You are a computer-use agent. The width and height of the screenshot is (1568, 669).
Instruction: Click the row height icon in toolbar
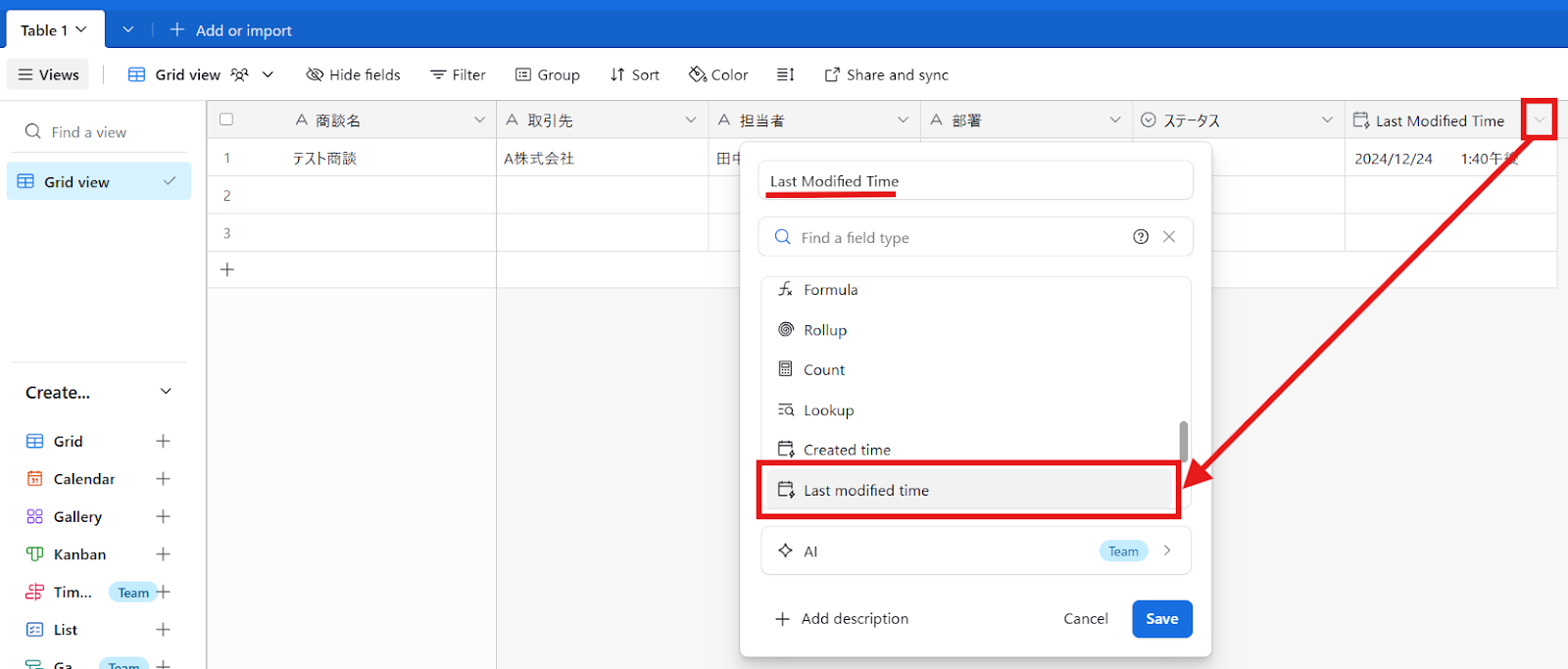785,74
